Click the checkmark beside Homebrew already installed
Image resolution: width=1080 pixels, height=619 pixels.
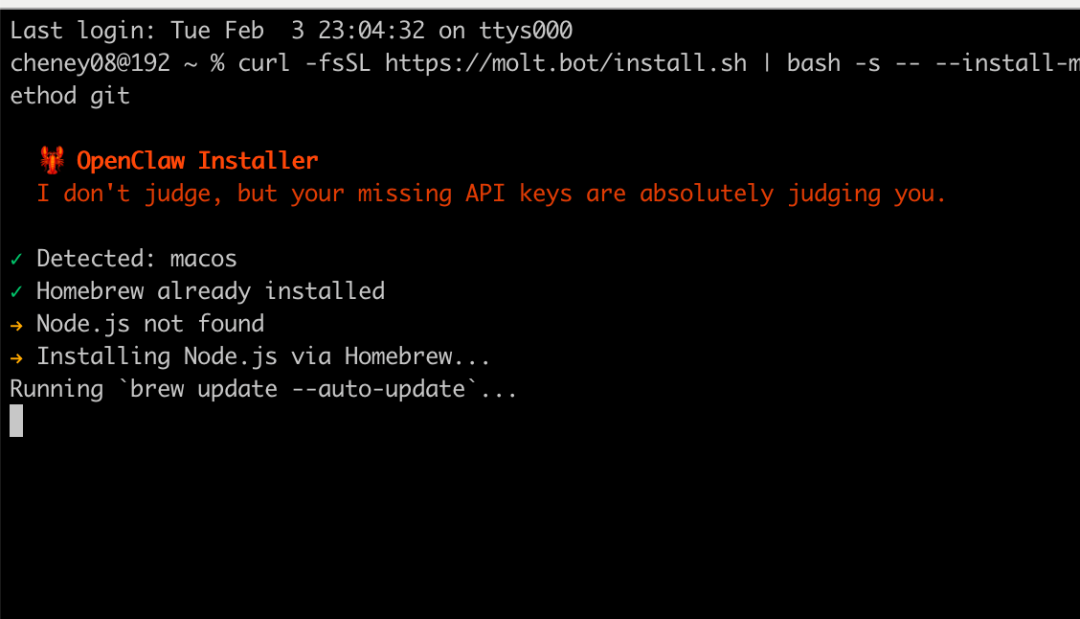coord(17,292)
